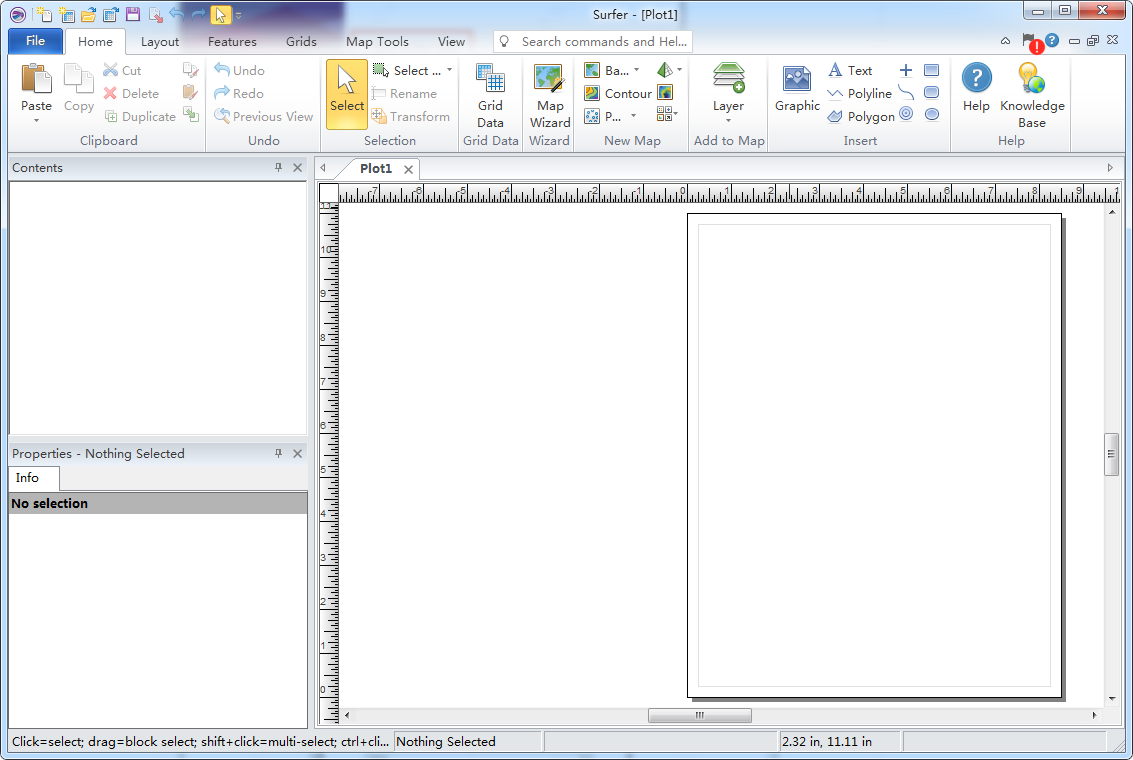
Task: Switch to the Features ribbon tab
Action: [x=232, y=42]
